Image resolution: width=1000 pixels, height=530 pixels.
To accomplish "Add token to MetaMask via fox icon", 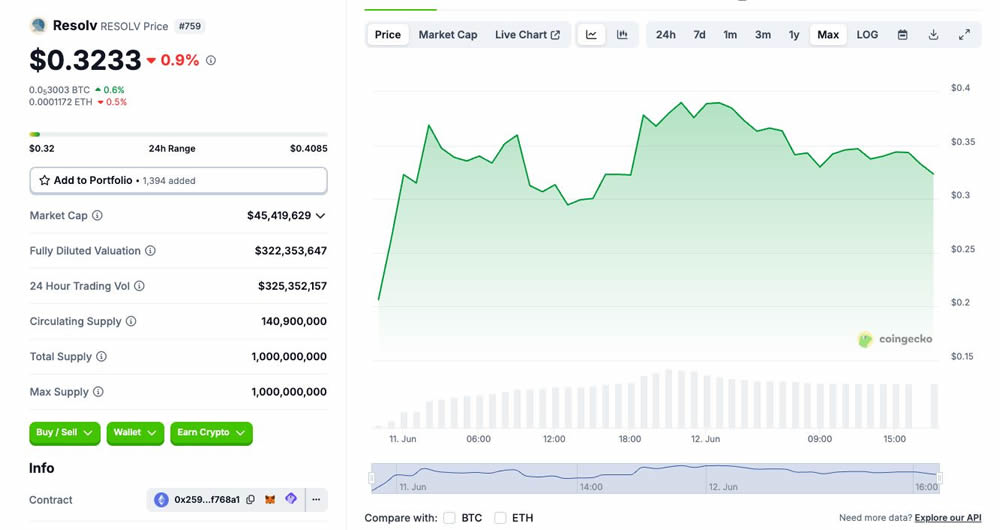I will tap(270, 500).
